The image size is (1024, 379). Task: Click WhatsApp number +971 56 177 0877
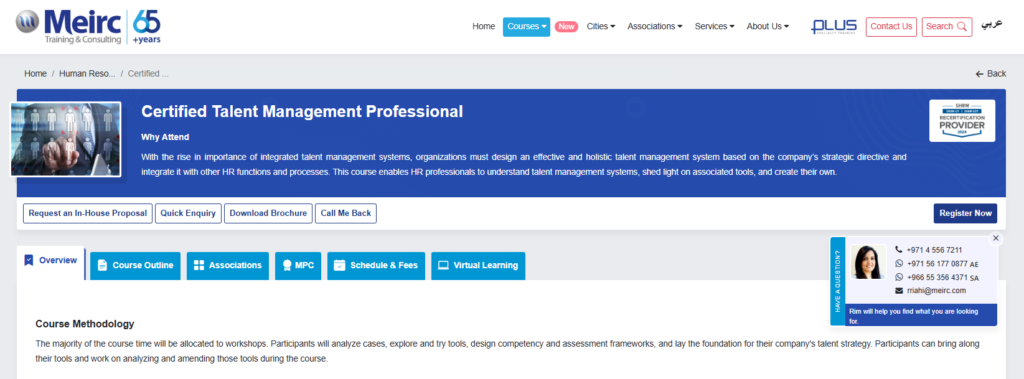pyautogui.click(x=937, y=263)
